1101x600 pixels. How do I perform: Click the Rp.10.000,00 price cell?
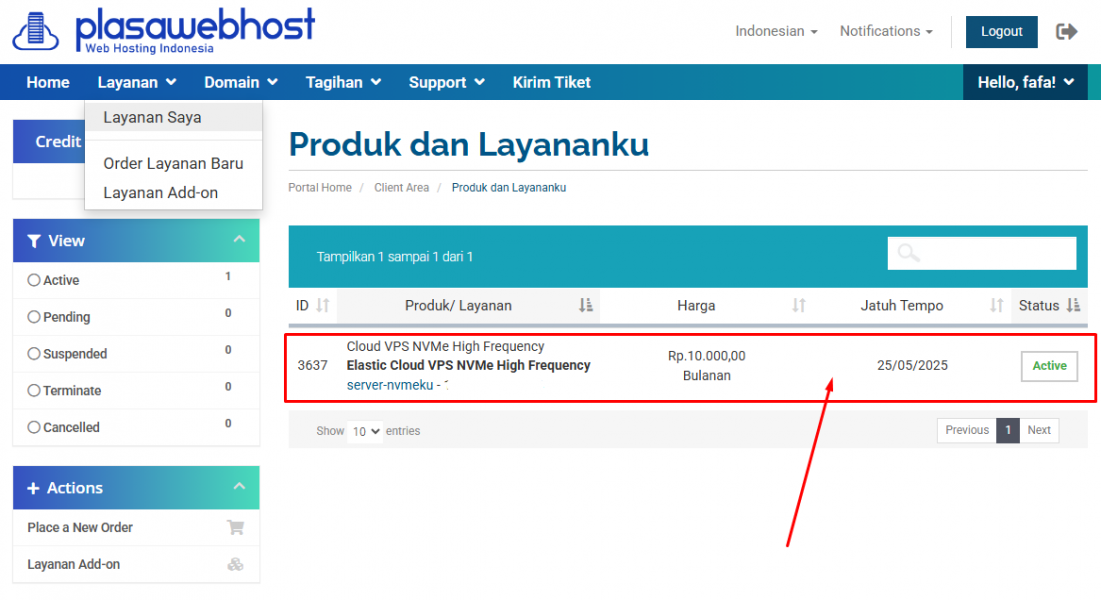point(706,356)
